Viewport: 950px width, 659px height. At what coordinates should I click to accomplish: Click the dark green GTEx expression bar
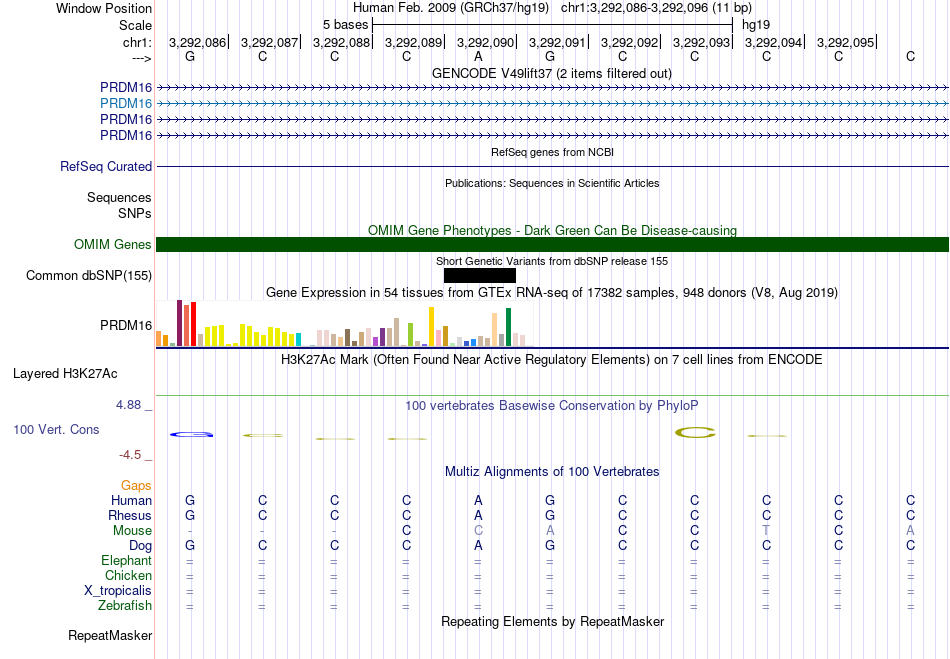click(x=508, y=327)
